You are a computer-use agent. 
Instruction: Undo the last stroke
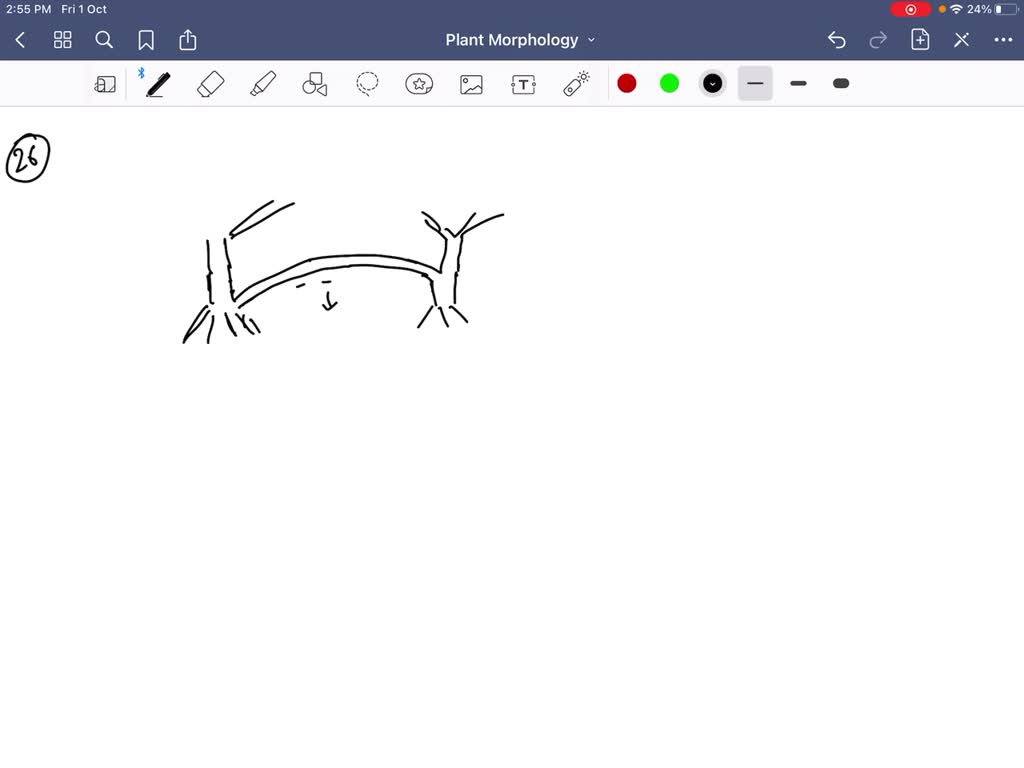click(837, 40)
